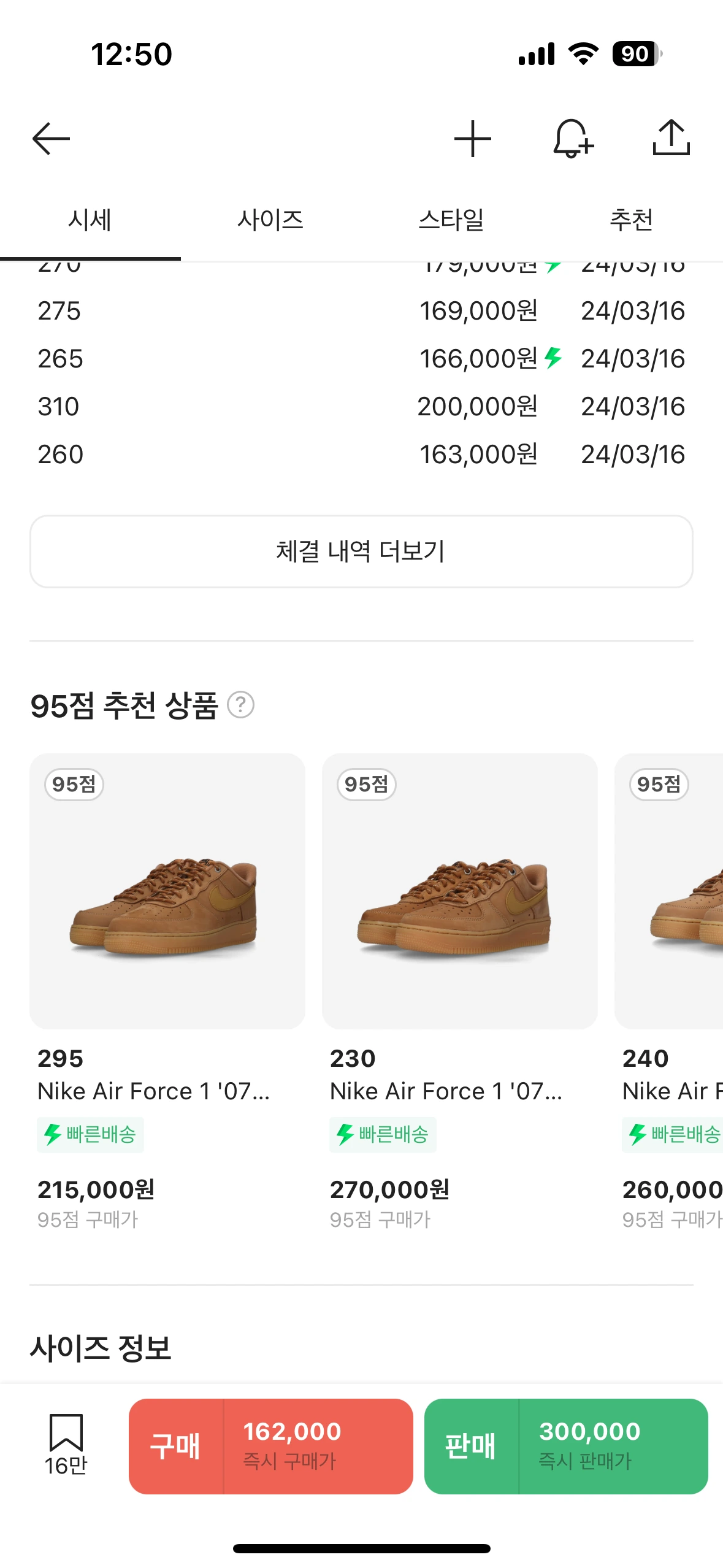Switch to the 사이즈 tab
The width and height of the screenshot is (723, 1568).
point(270,220)
